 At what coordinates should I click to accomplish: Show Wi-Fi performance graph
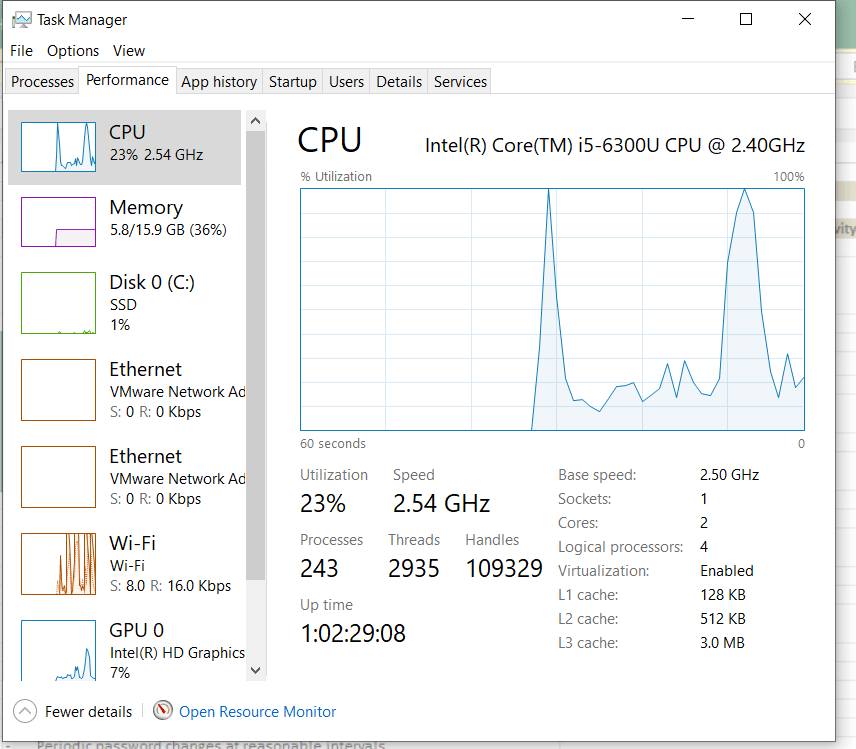tap(58, 564)
